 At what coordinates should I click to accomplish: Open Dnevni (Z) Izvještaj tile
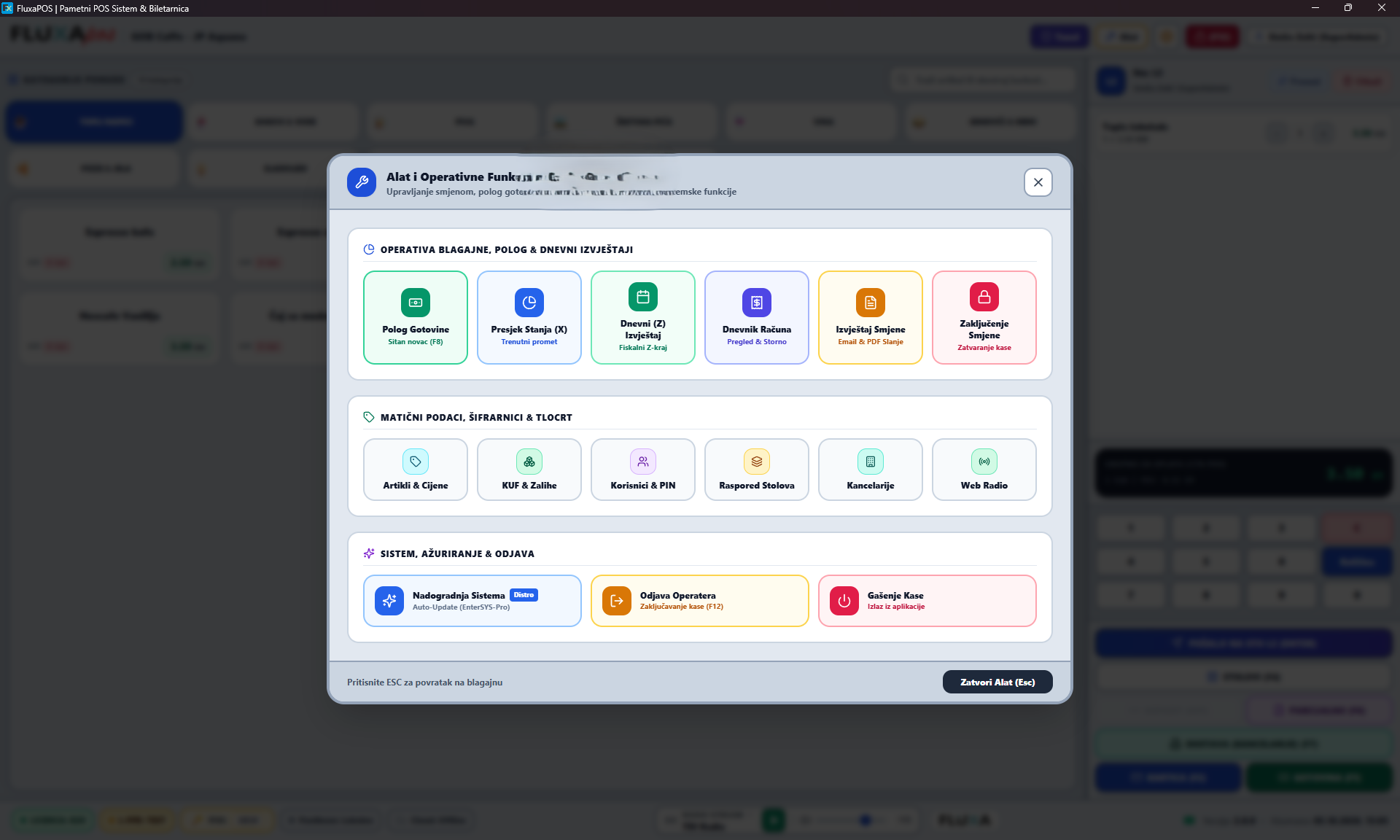(x=642, y=317)
